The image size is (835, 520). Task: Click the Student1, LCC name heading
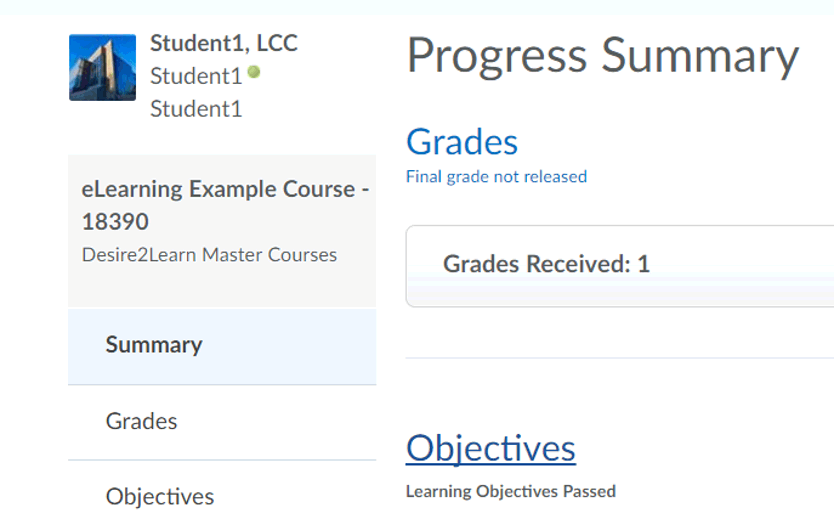pyautogui.click(x=224, y=43)
